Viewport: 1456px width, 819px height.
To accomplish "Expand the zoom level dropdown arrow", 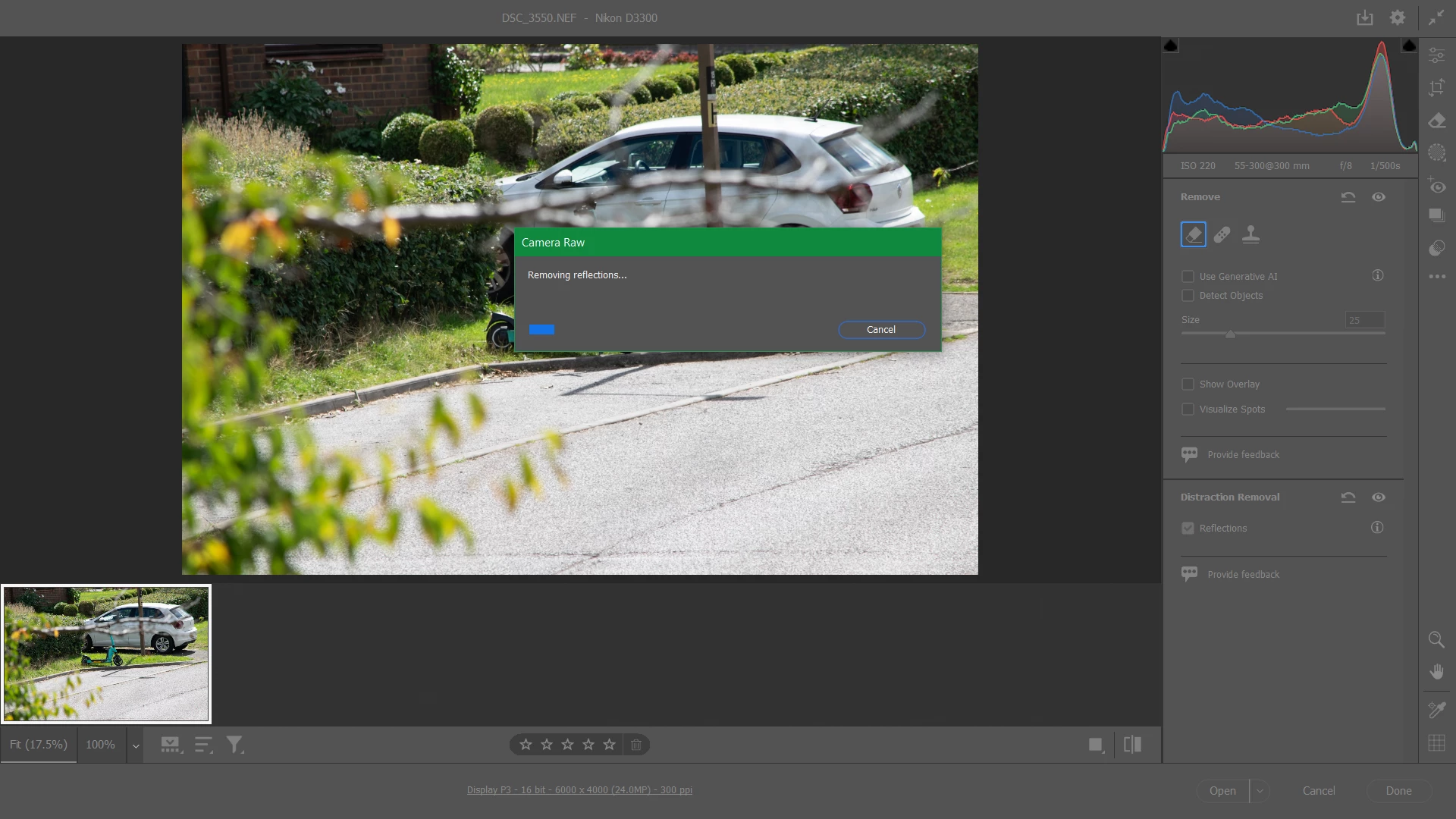I will (136, 745).
